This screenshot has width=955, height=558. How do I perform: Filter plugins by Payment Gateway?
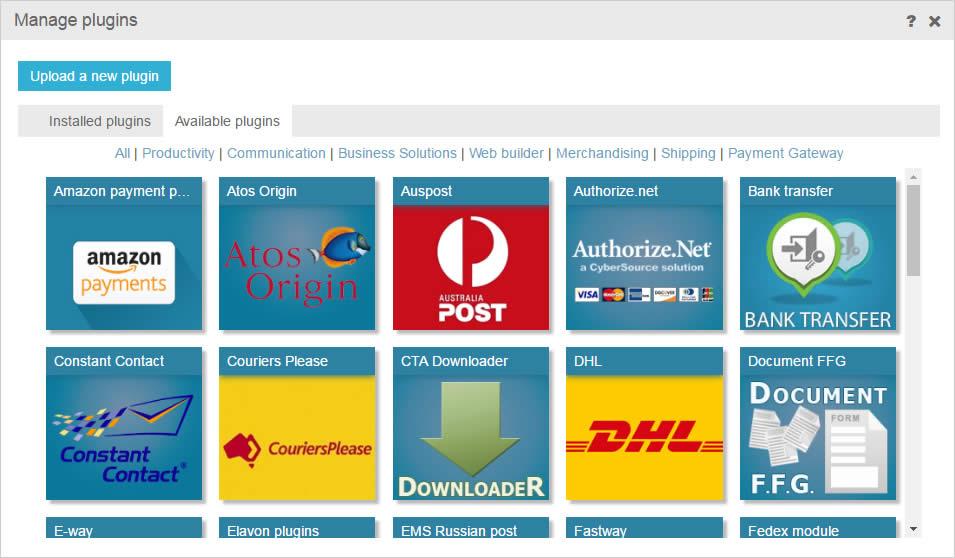click(785, 153)
